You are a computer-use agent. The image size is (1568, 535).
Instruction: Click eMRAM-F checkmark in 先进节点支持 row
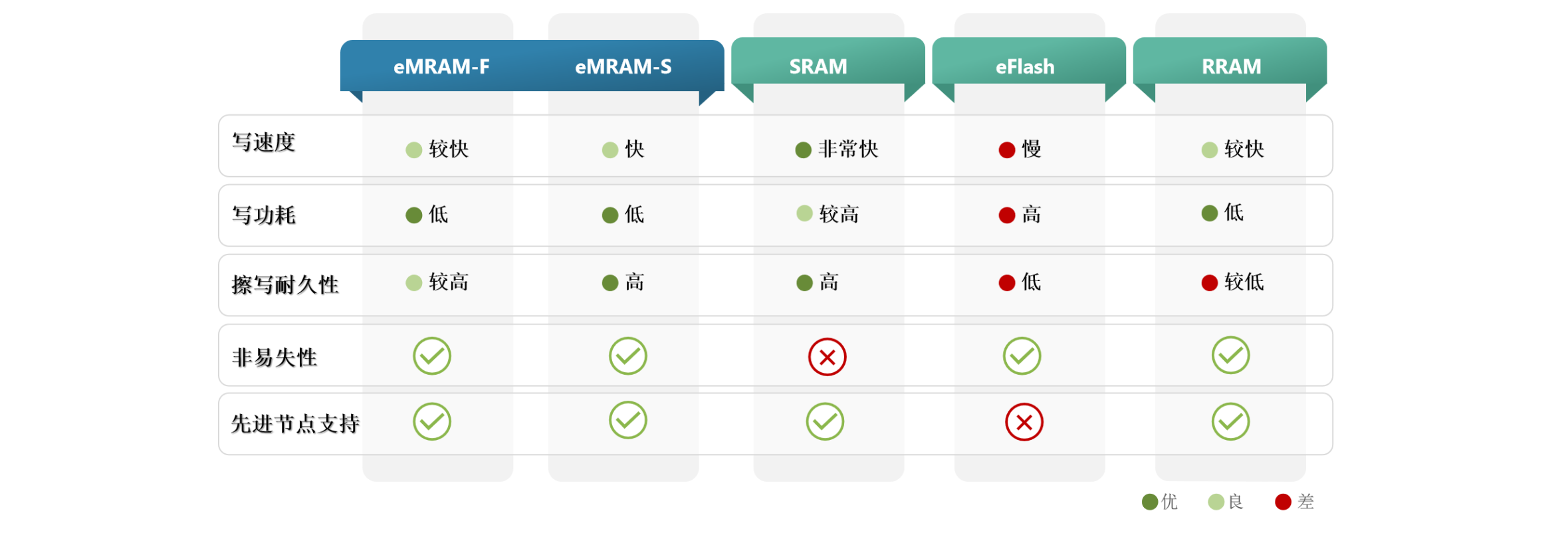[432, 421]
